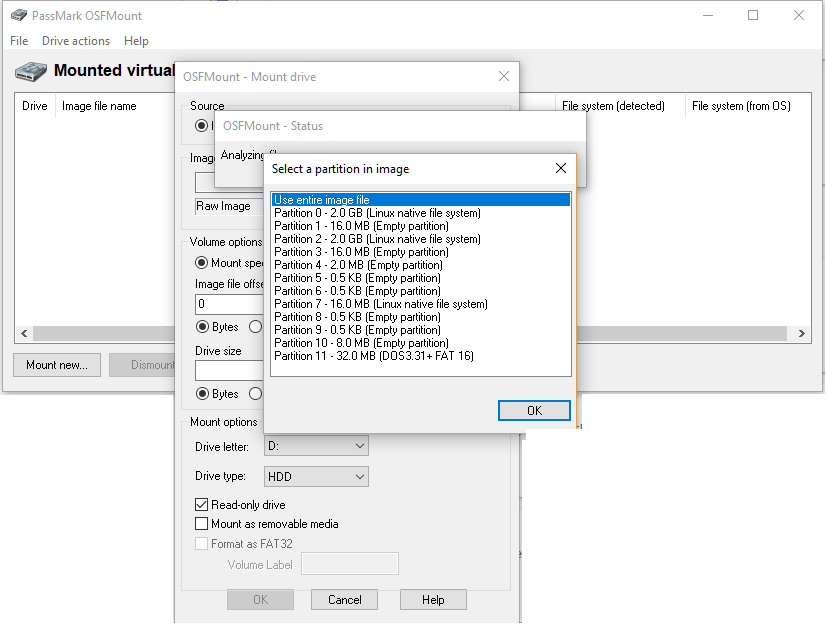Select Partition 1 - 16.0 MB Empty partition
This screenshot has width=826, height=625.
coord(421,226)
